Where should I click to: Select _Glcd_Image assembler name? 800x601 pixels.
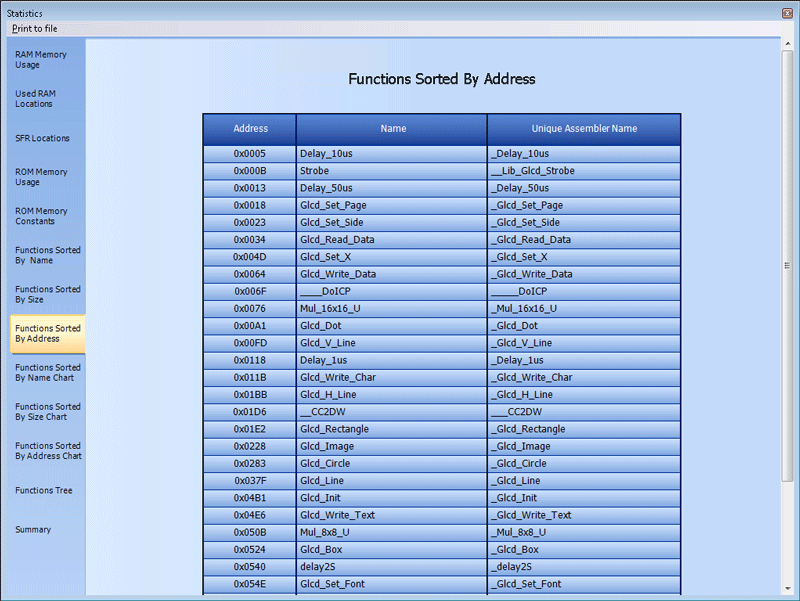(584, 446)
